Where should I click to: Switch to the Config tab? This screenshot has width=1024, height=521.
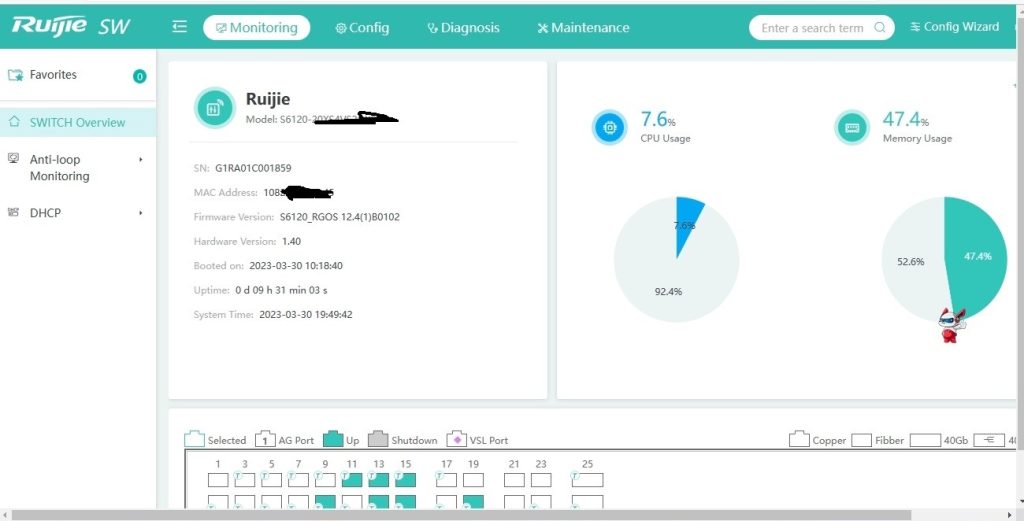pos(362,27)
